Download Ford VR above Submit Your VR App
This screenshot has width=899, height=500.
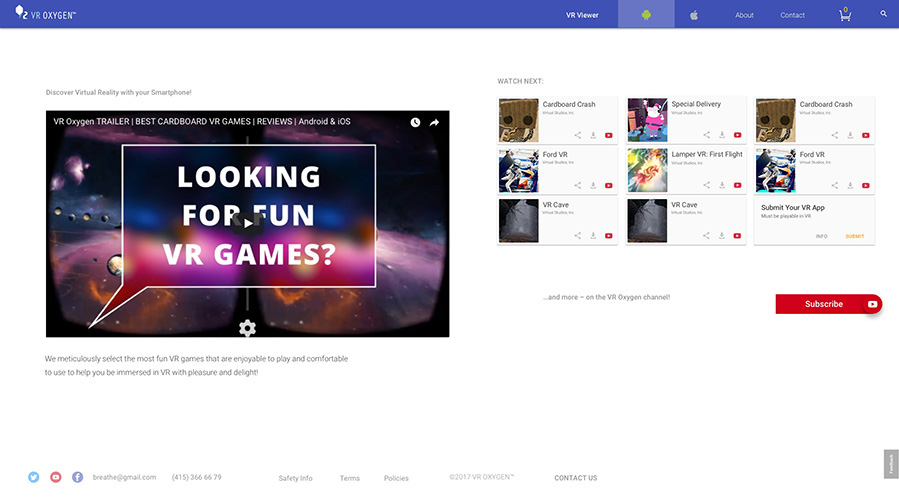pos(850,185)
